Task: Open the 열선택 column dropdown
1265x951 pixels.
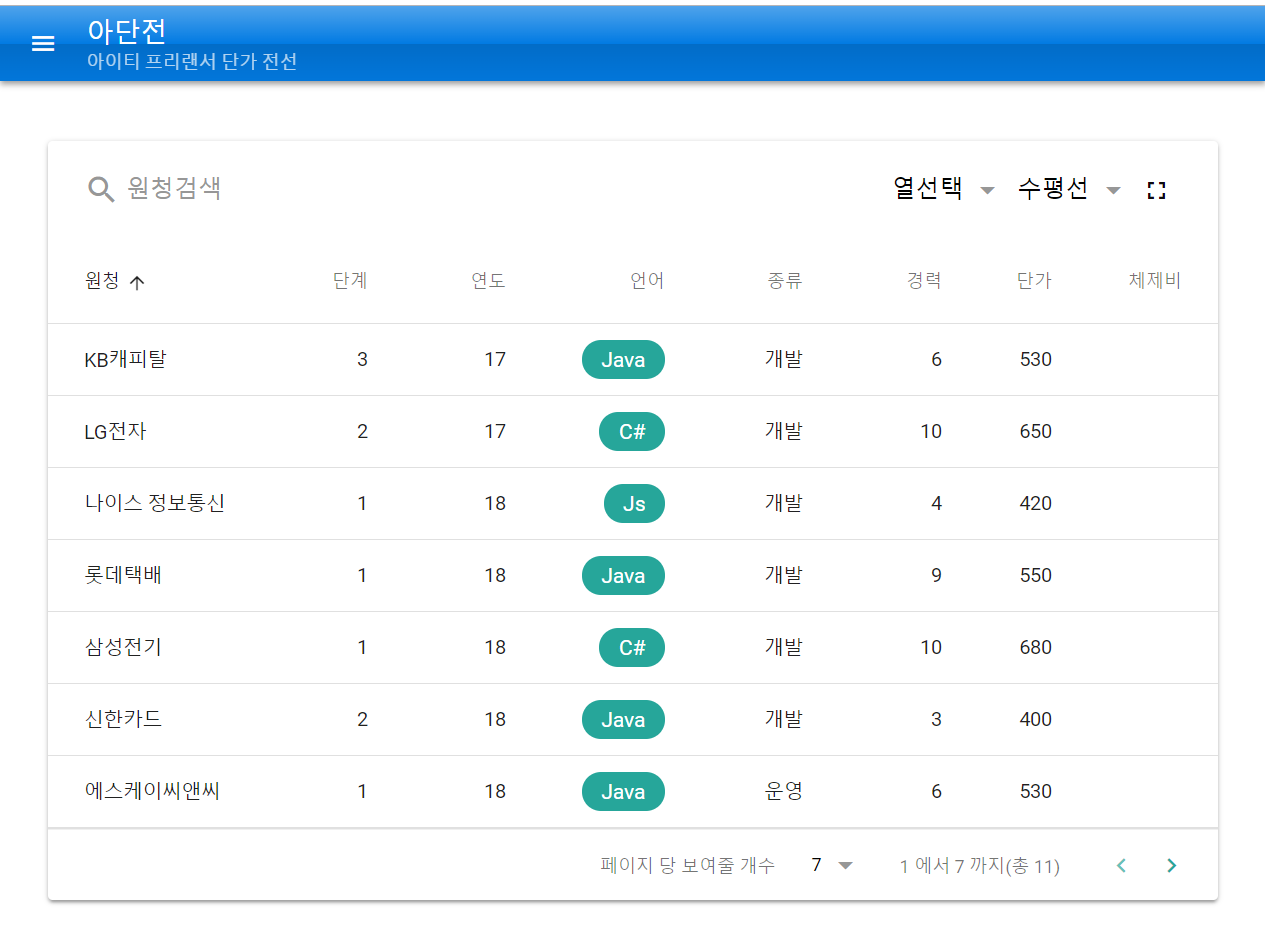Action: coord(944,189)
